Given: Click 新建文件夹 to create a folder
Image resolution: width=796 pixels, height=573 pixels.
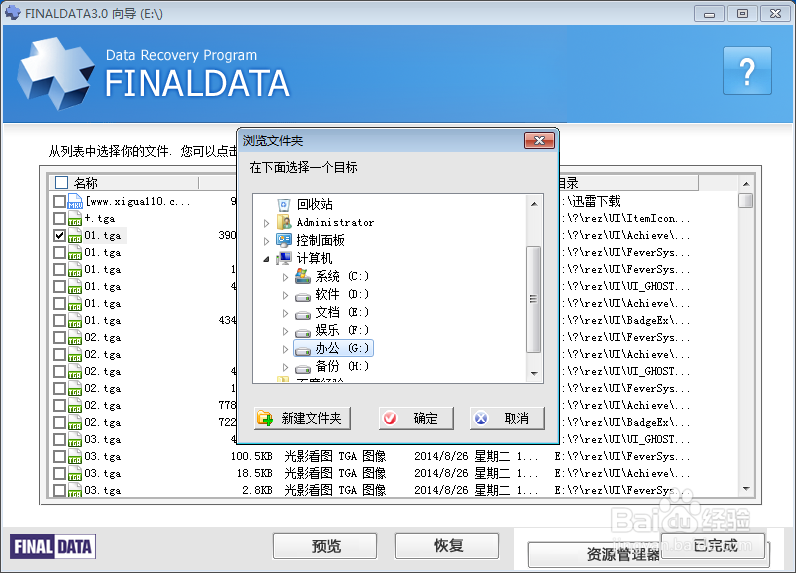Looking at the screenshot, I should [x=303, y=419].
